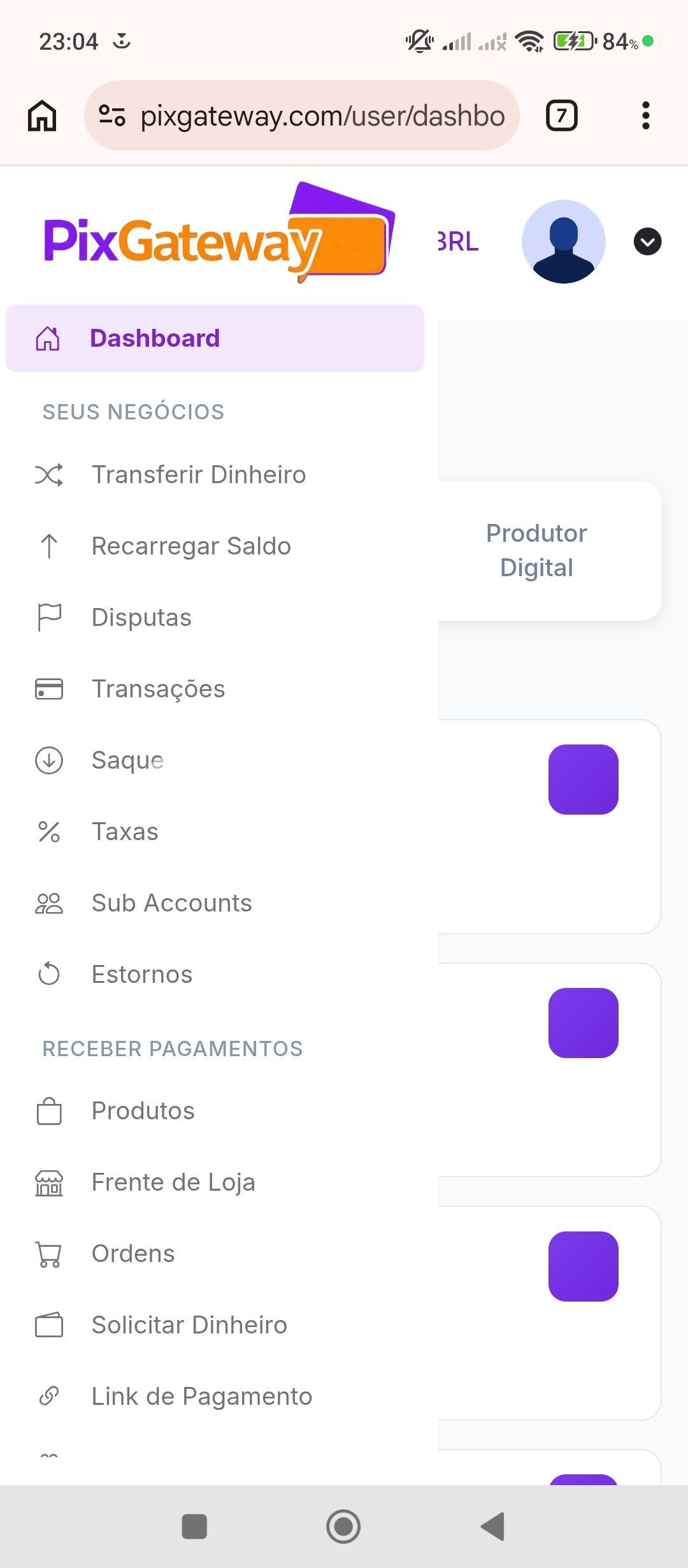Tap the Ordens shopping cart icon
Image resolution: width=688 pixels, height=1568 pixels.
[x=49, y=1254]
